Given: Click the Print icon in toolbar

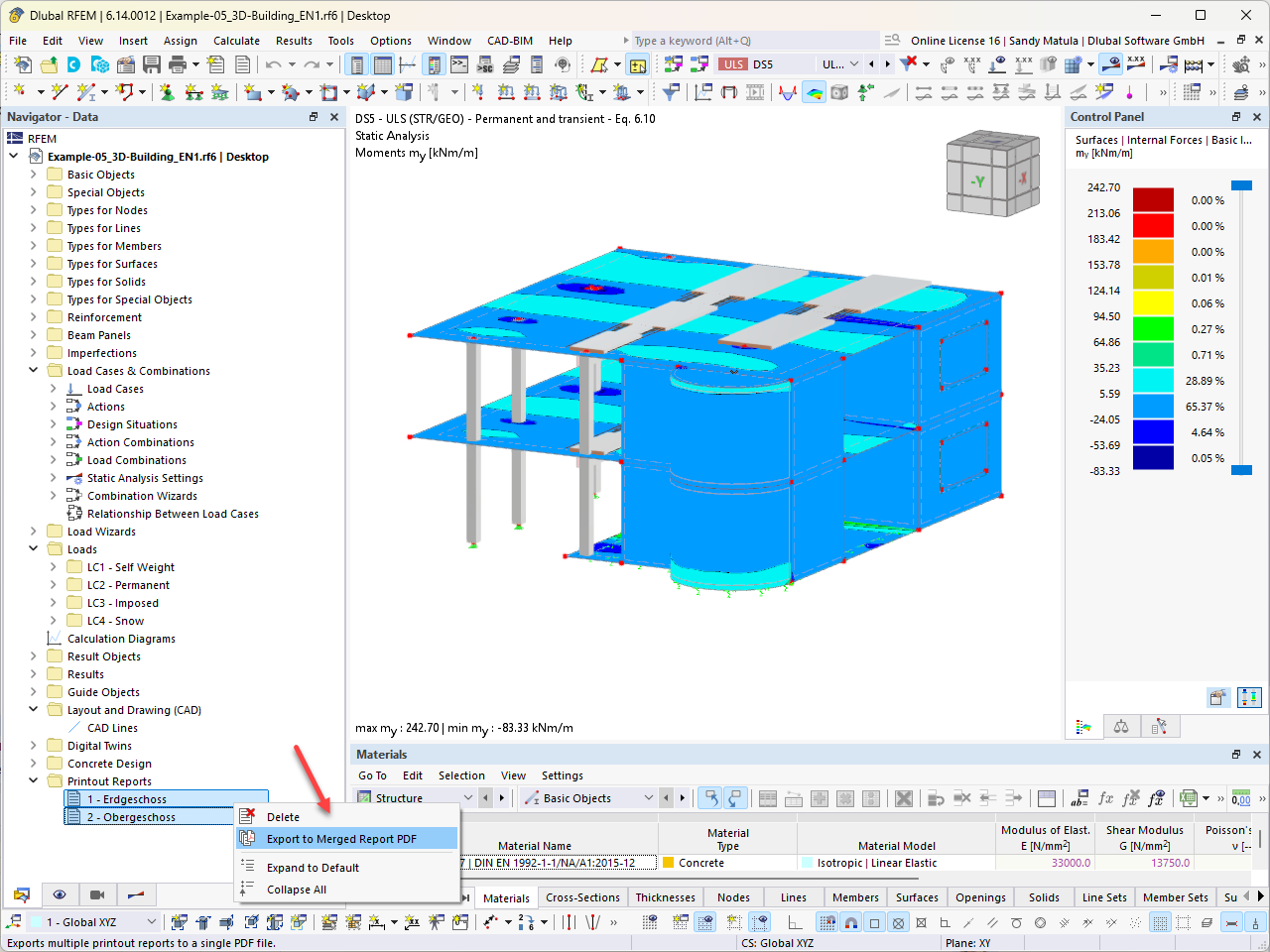Looking at the screenshot, I should point(178,64).
